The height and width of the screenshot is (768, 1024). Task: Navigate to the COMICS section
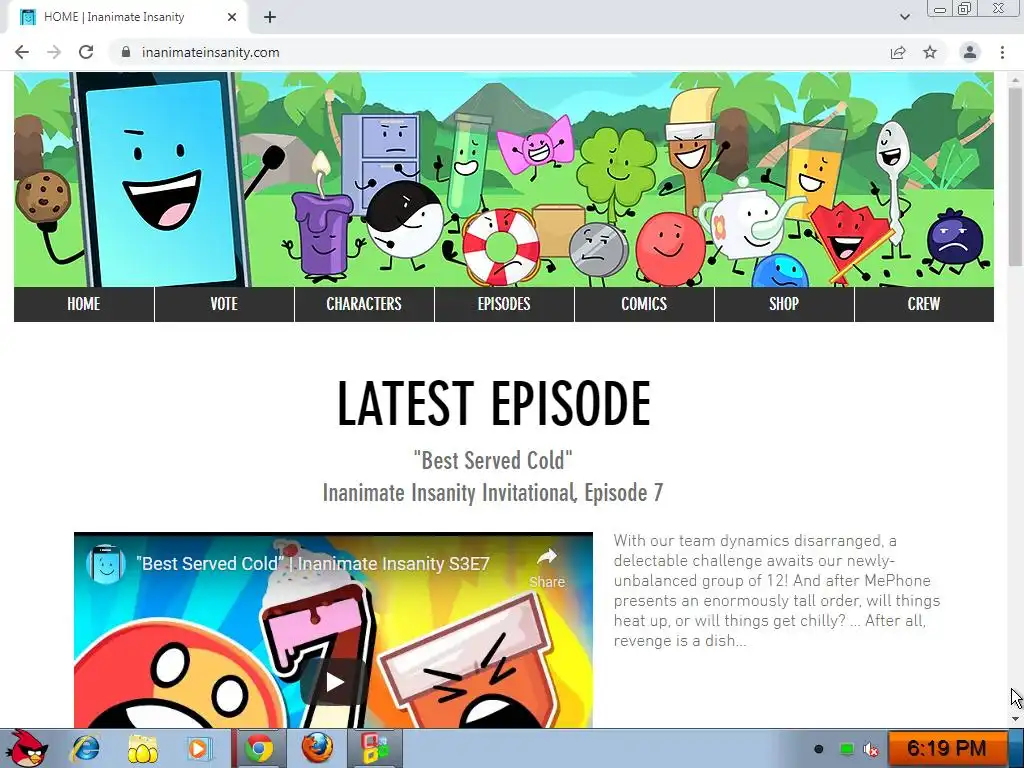[x=644, y=304]
